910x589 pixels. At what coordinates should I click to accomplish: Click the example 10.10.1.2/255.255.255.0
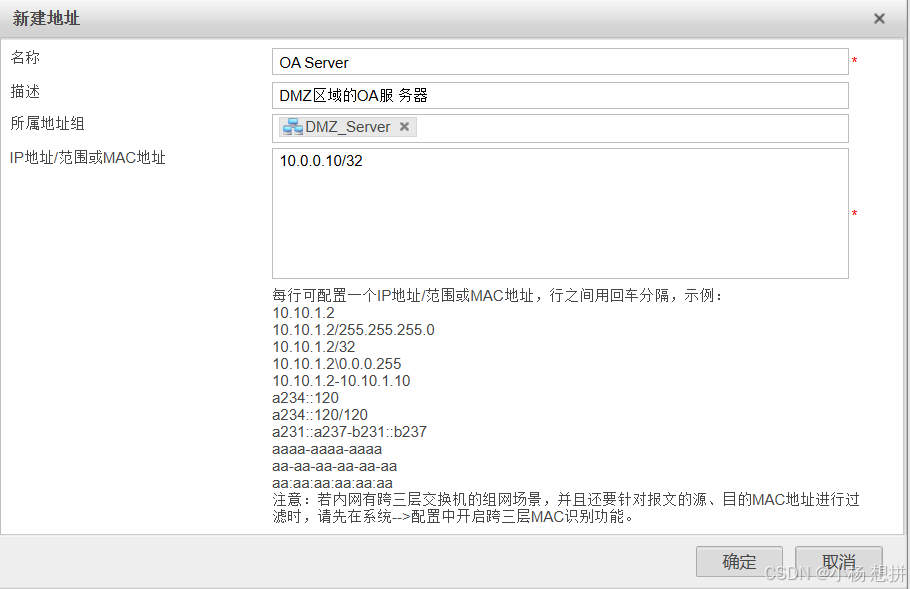coord(353,330)
